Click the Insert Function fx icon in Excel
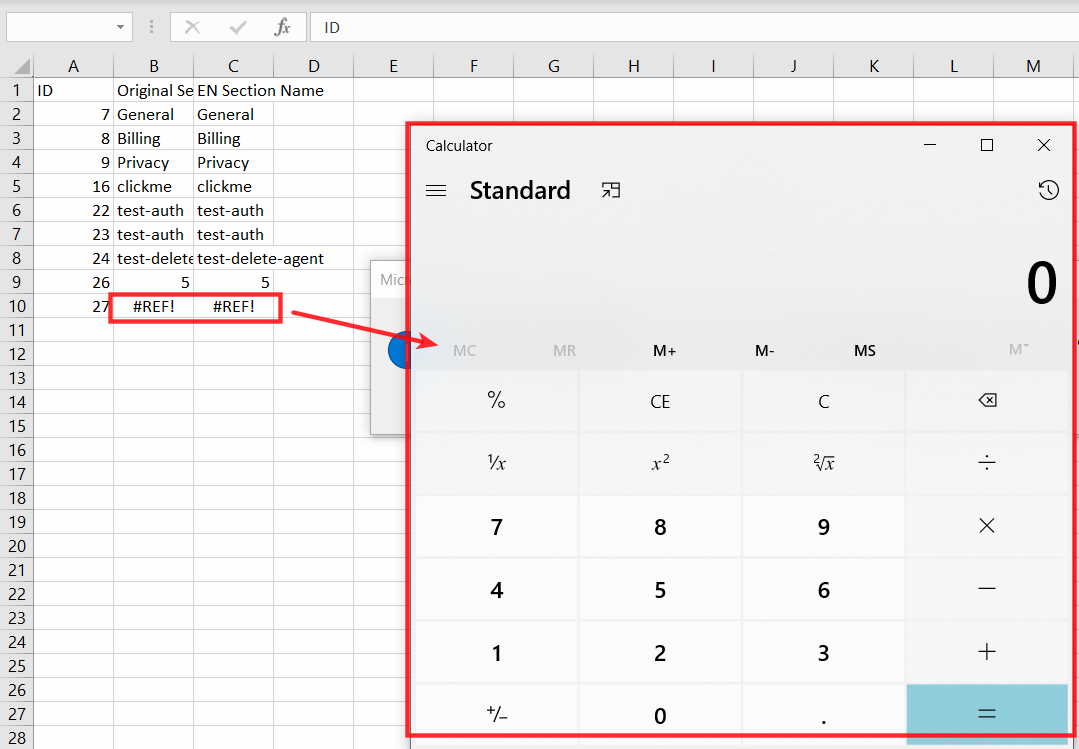Screen dimensions: 1079x749 click(x=282, y=28)
